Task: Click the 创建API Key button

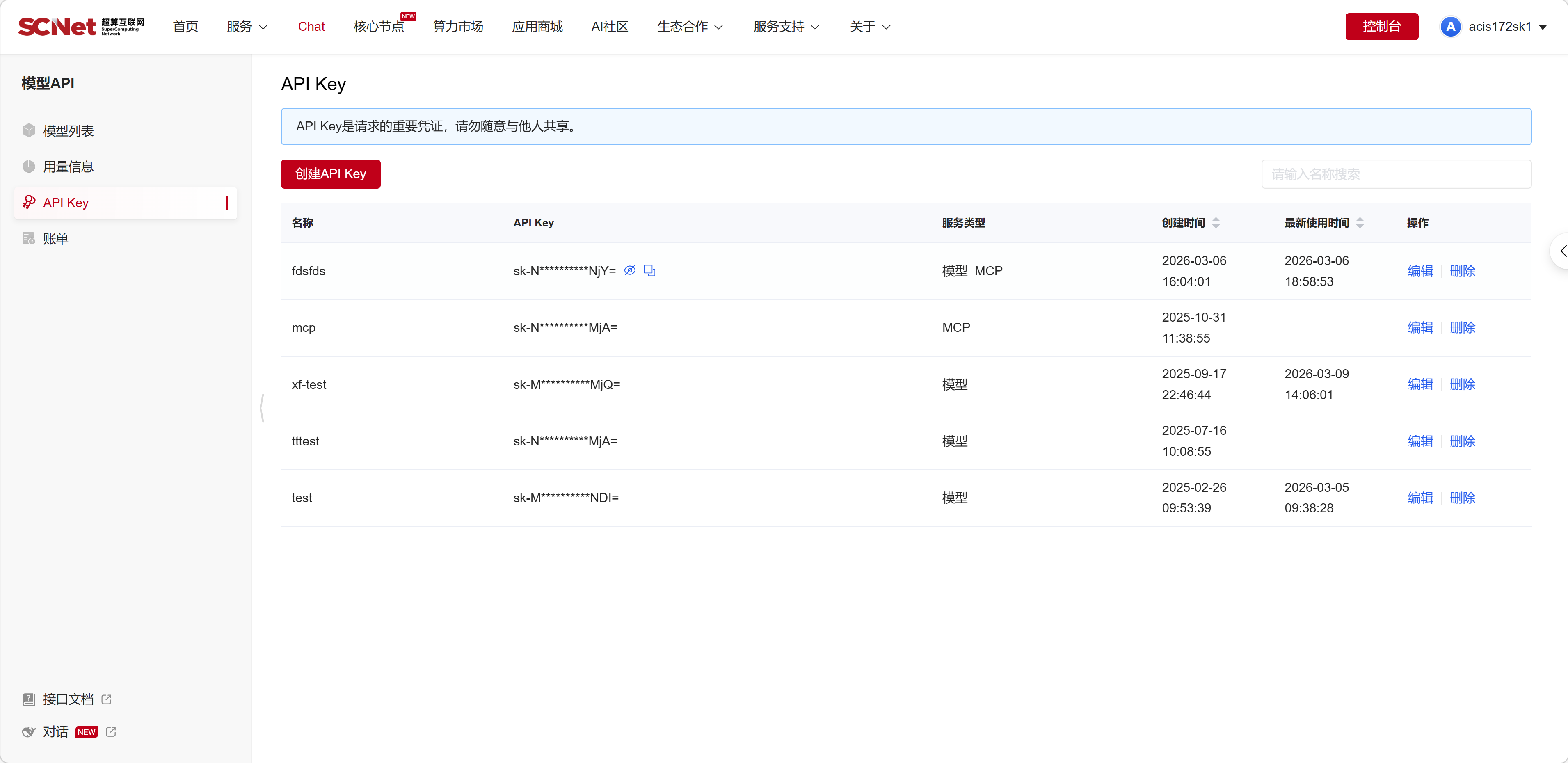Action: point(331,174)
